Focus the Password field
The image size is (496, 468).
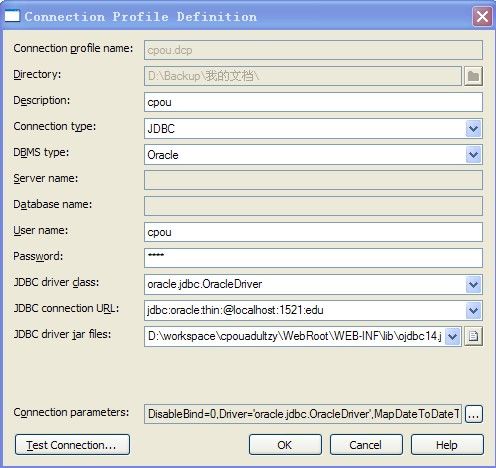313,258
